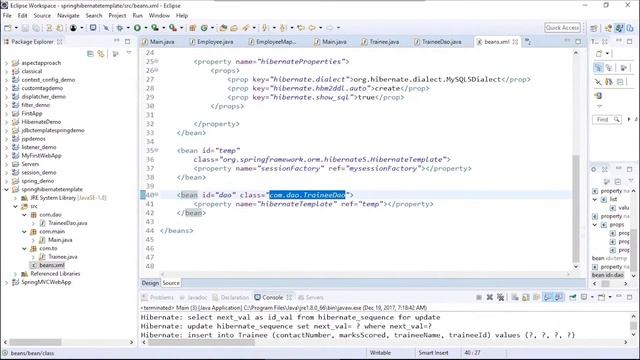Screen dimensions: 640x360
Task: Click the Save toolbar icon
Action: [x=25, y=28]
